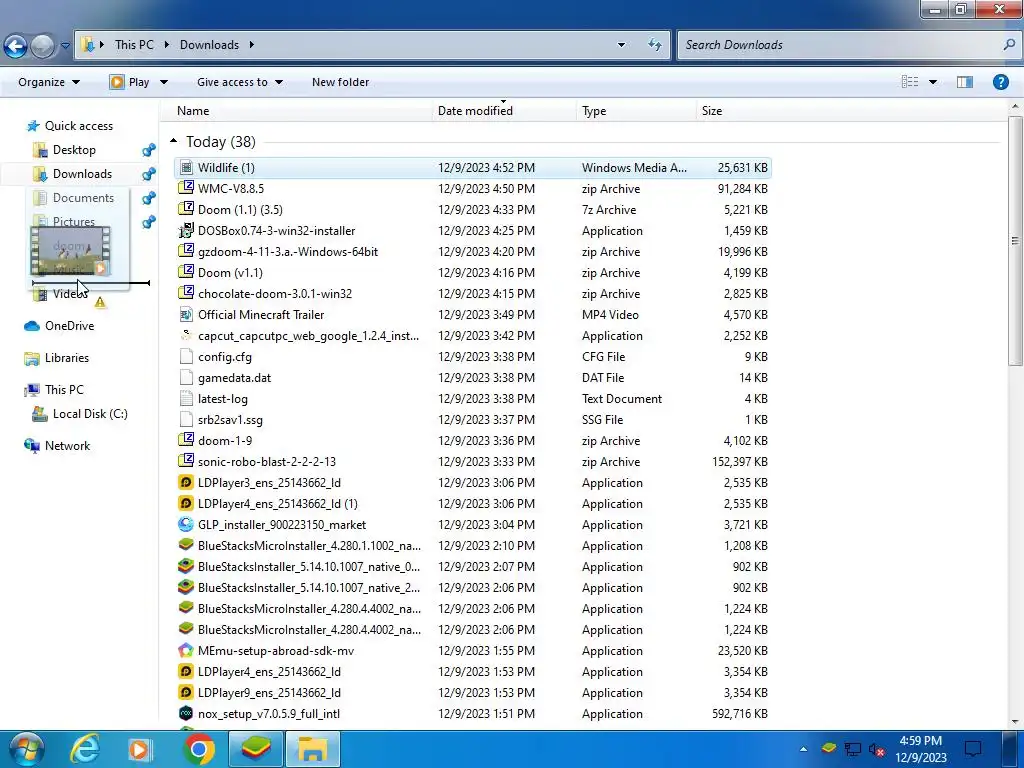Image resolution: width=1024 pixels, height=768 pixels.
Task: Click the blue Help icon
Action: (x=1000, y=82)
